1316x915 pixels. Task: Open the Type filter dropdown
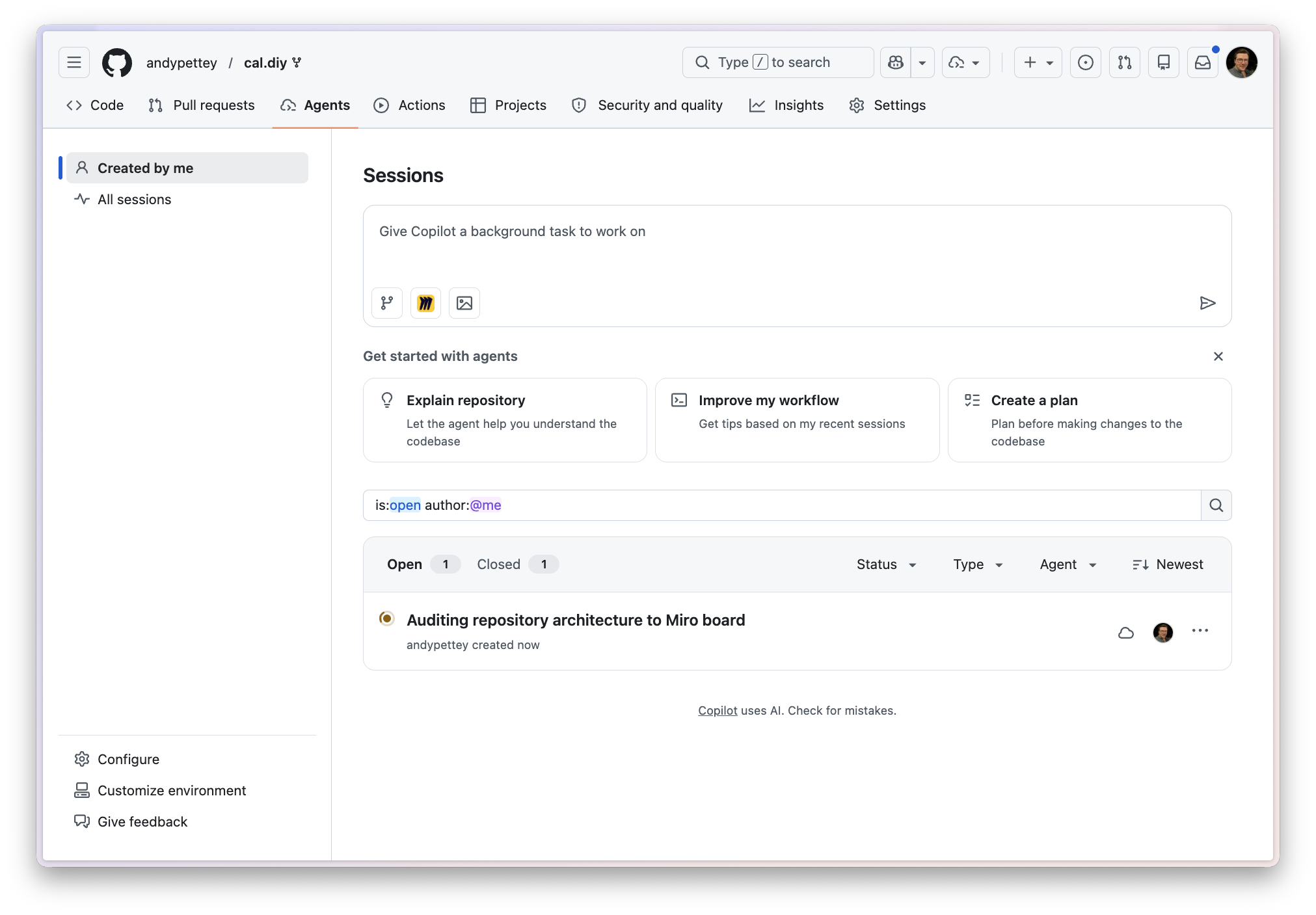pyautogui.click(x=978, y=564)
